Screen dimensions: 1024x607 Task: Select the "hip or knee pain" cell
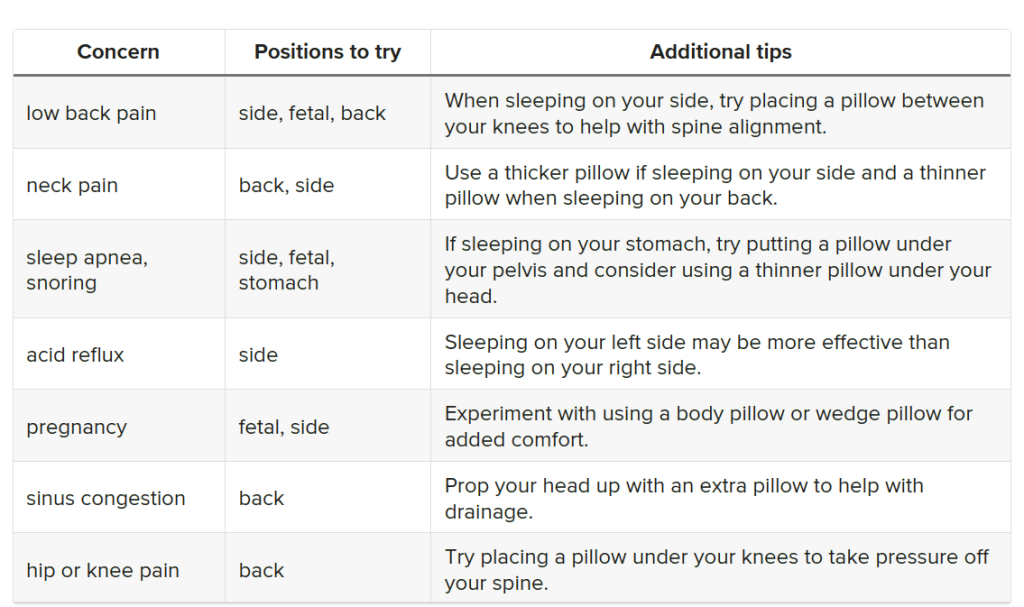pos(103,570)
